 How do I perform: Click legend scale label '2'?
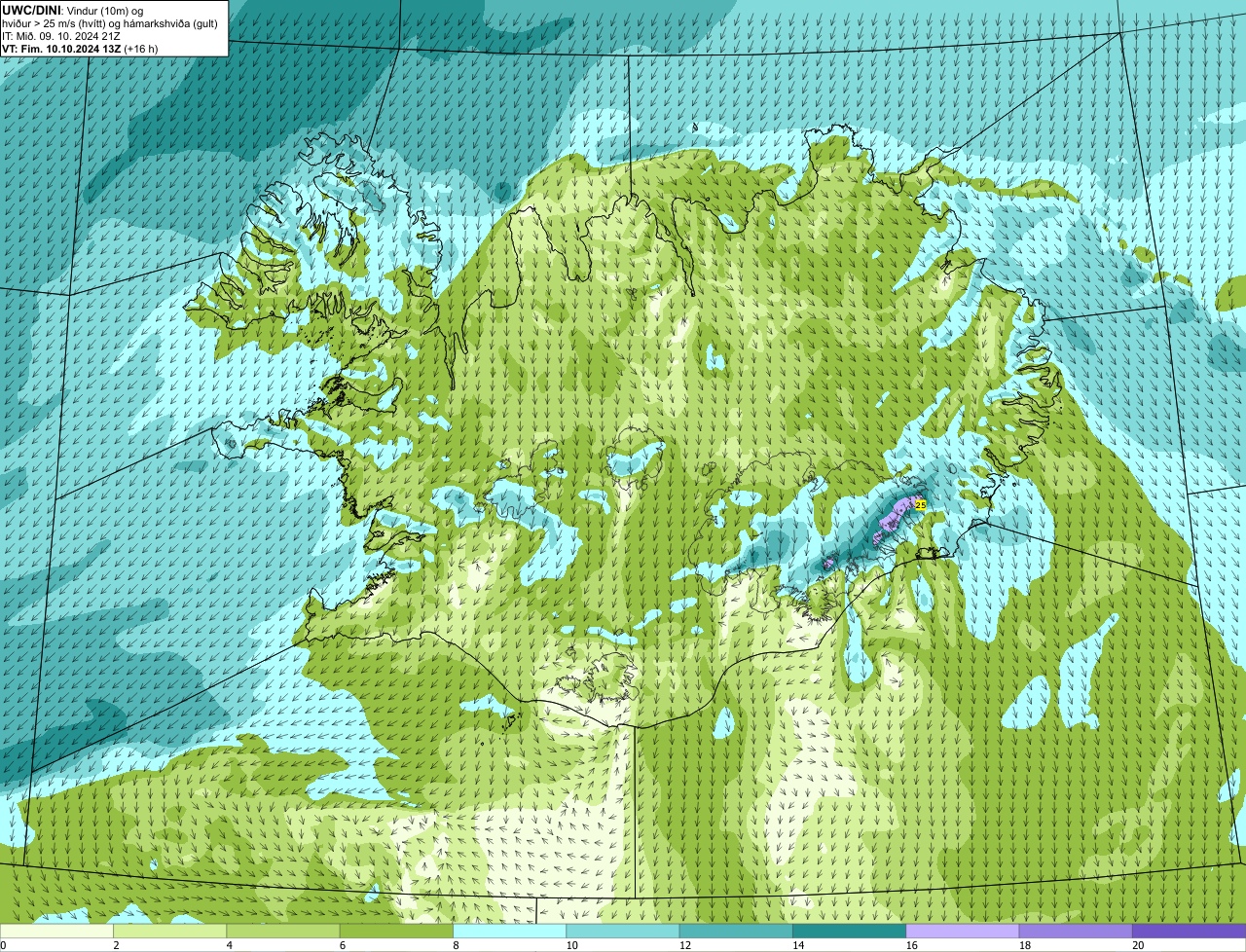[x=116, y=945]
